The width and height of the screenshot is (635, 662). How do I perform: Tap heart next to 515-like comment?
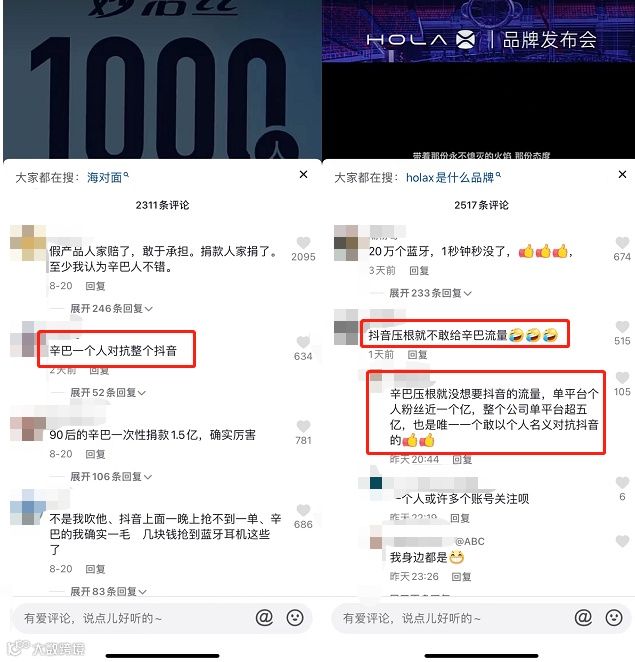click(622, 326)
